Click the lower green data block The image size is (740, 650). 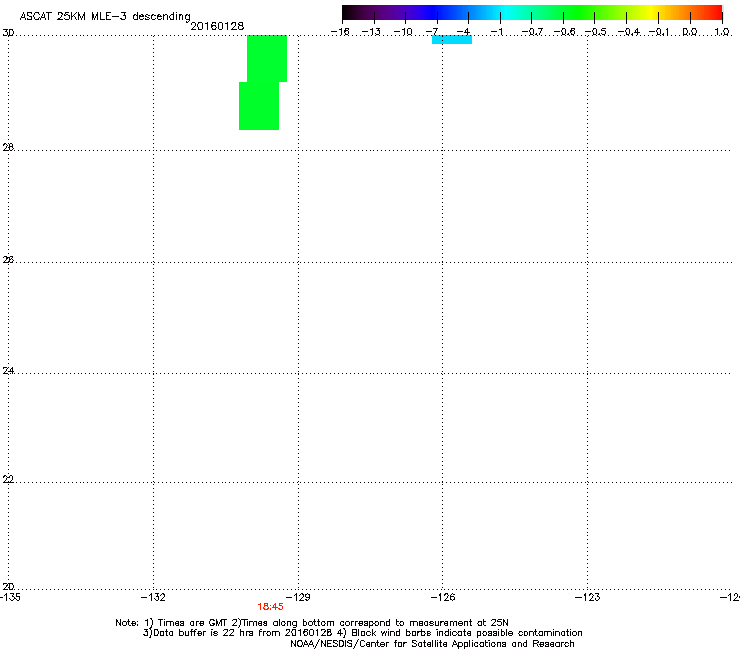[259, 106]
